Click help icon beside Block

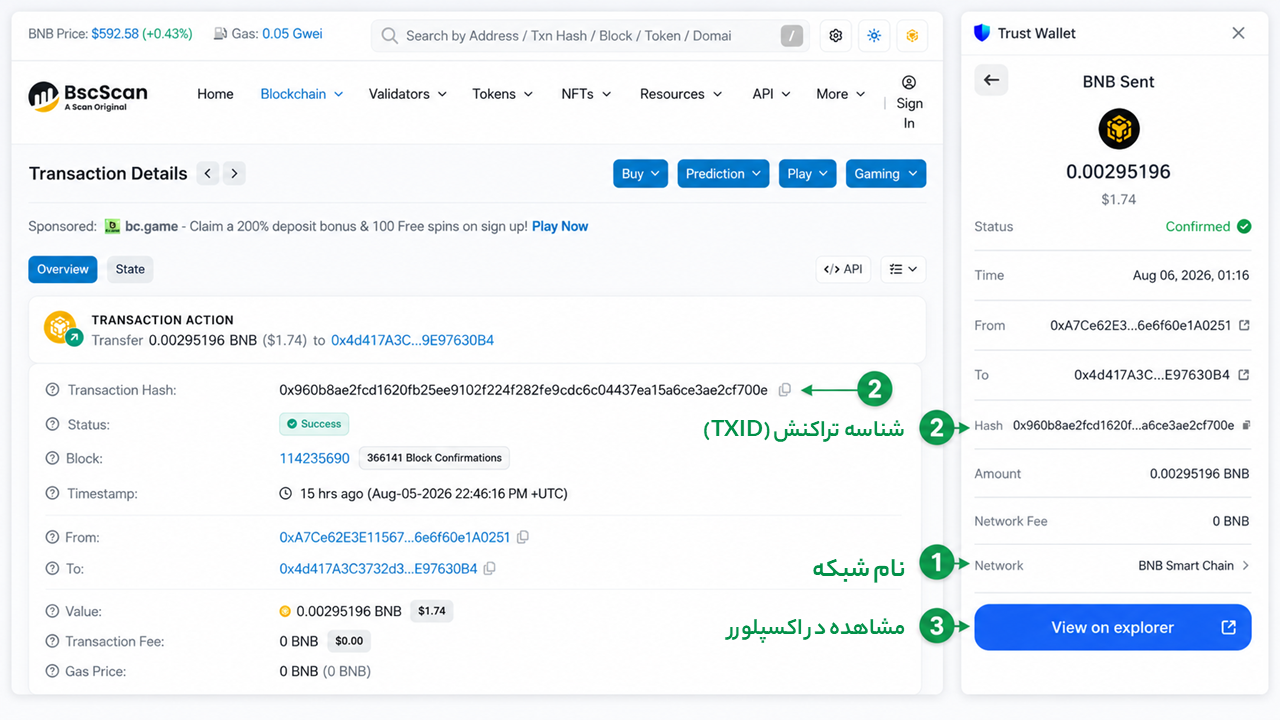pos(52,458)
